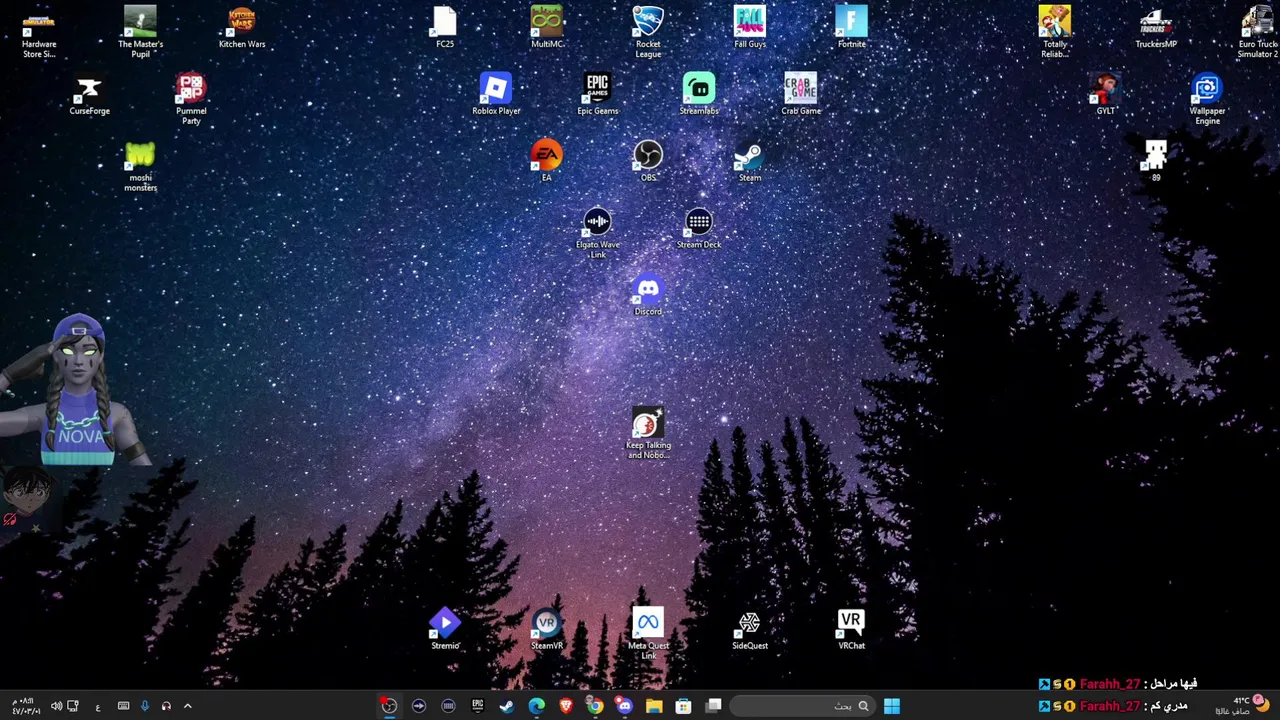Switch to Steam in the taskbar
Viewport: 1280px width, 720px height.
click(507, 706)
